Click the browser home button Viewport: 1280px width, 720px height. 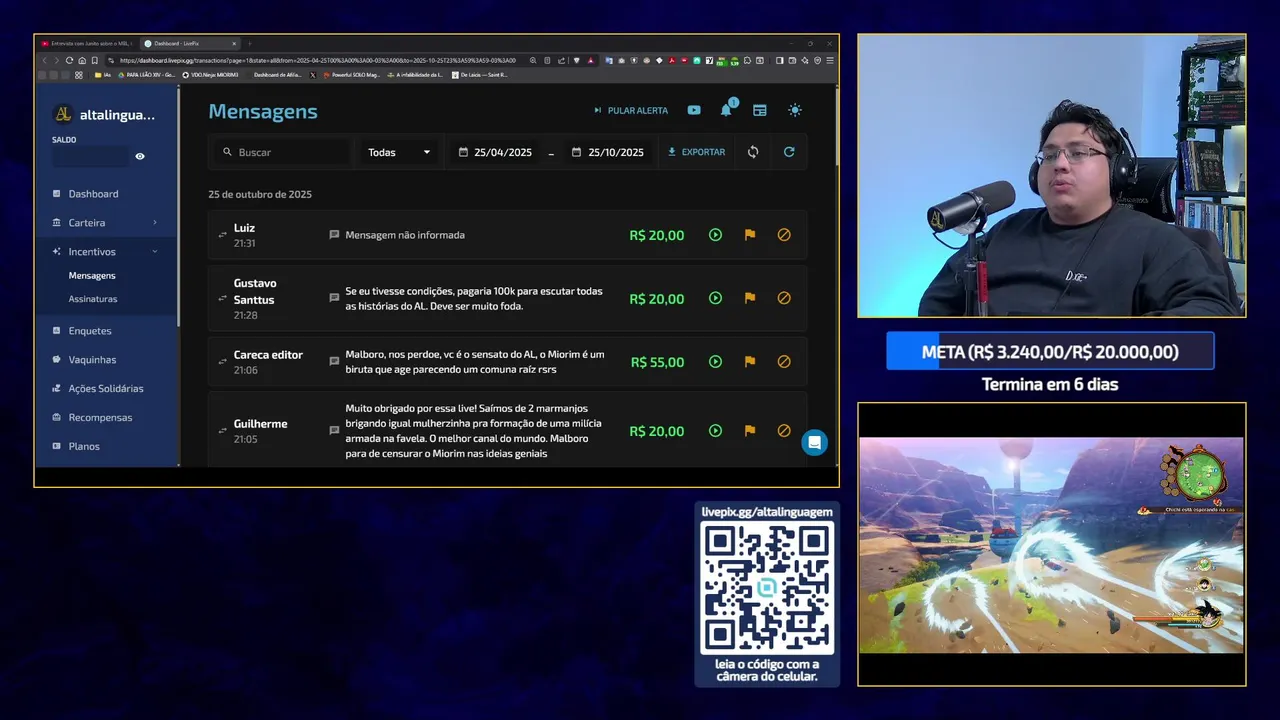click(82, 60)
